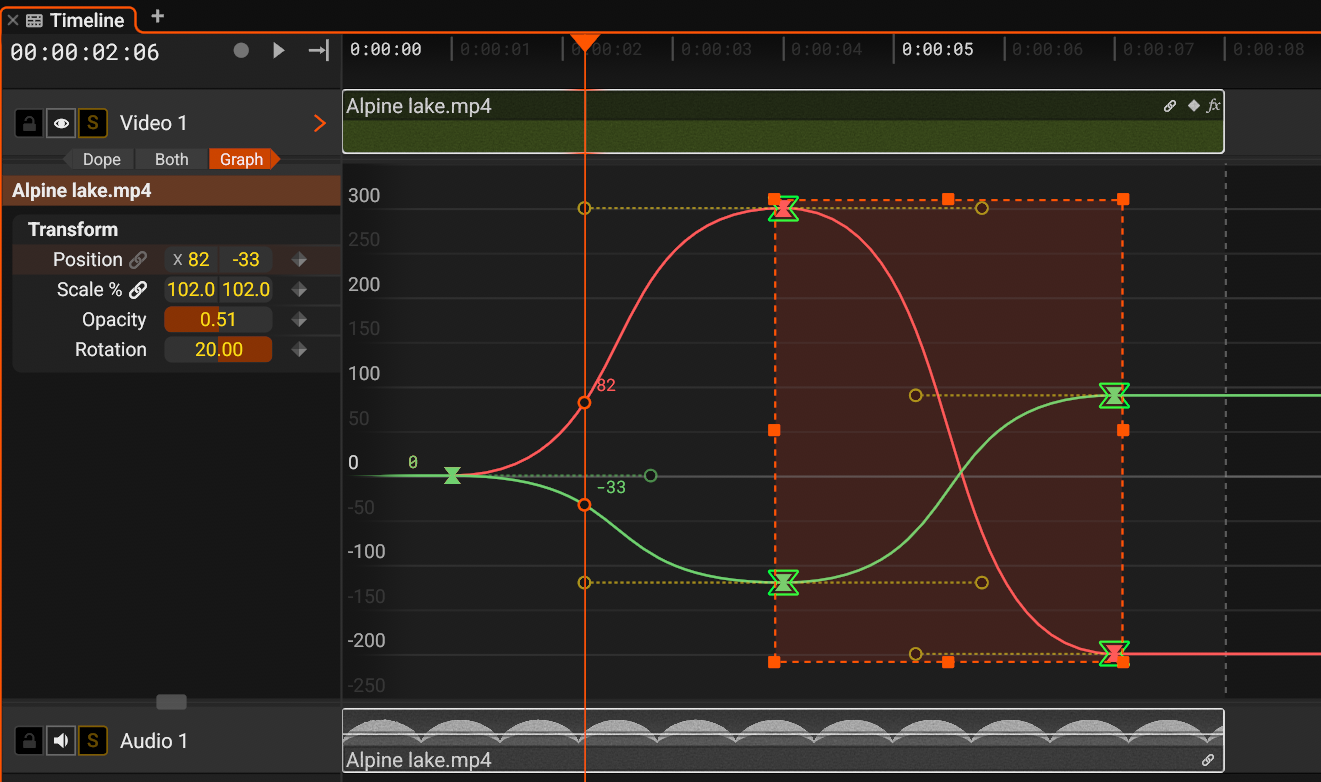Click the Transform section header

73,229
